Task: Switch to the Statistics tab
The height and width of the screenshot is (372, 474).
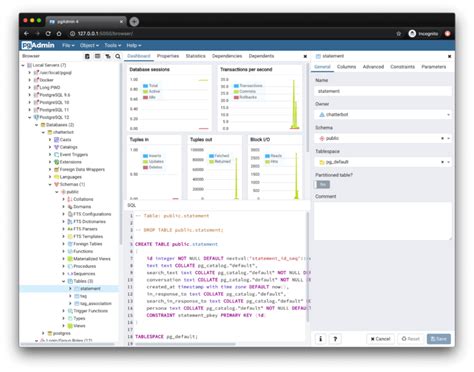Action: (x=195, y=56)
